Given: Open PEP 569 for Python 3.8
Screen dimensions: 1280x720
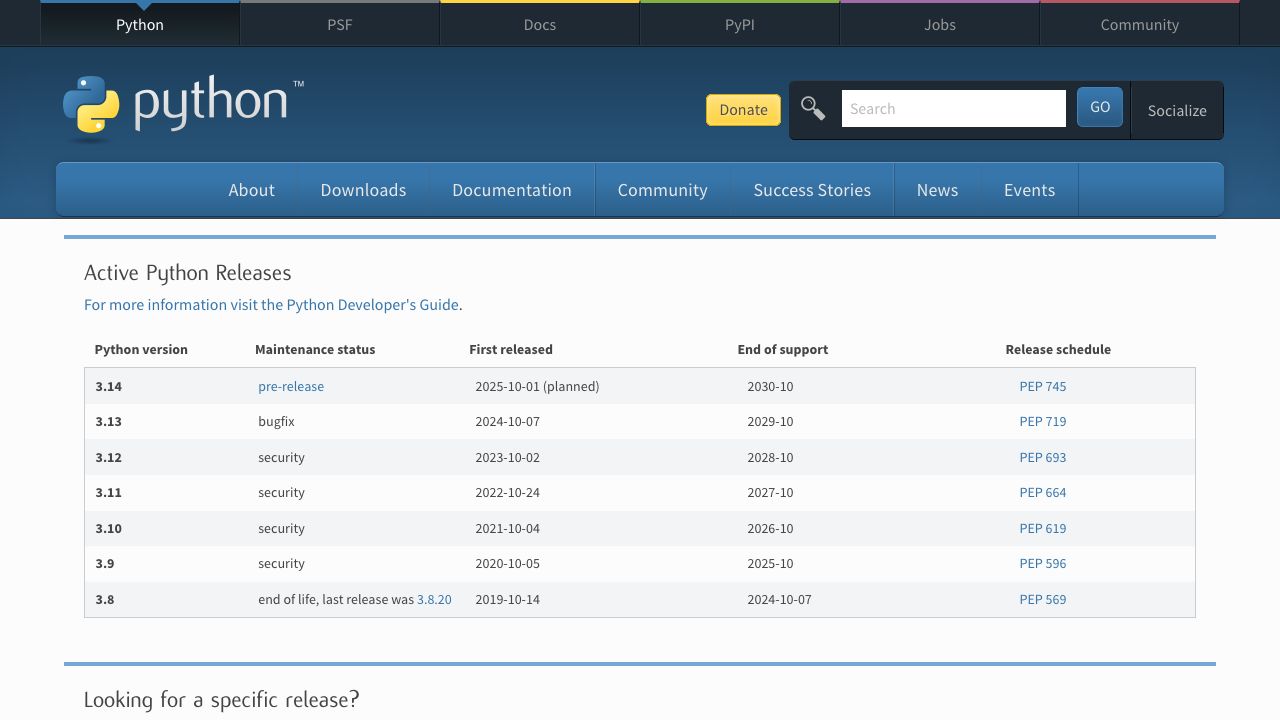Looking at the screenshot, I should (x=1042, y=600).
